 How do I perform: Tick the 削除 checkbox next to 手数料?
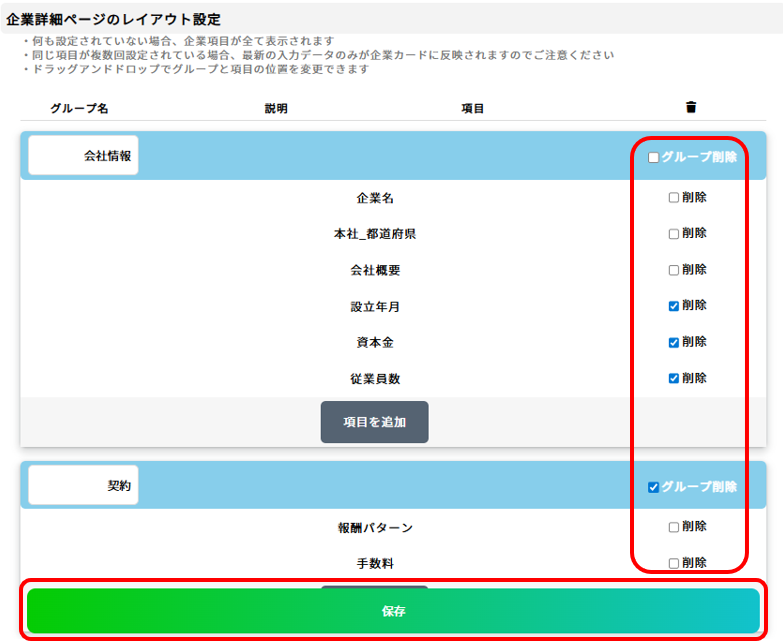click(674, 563)
